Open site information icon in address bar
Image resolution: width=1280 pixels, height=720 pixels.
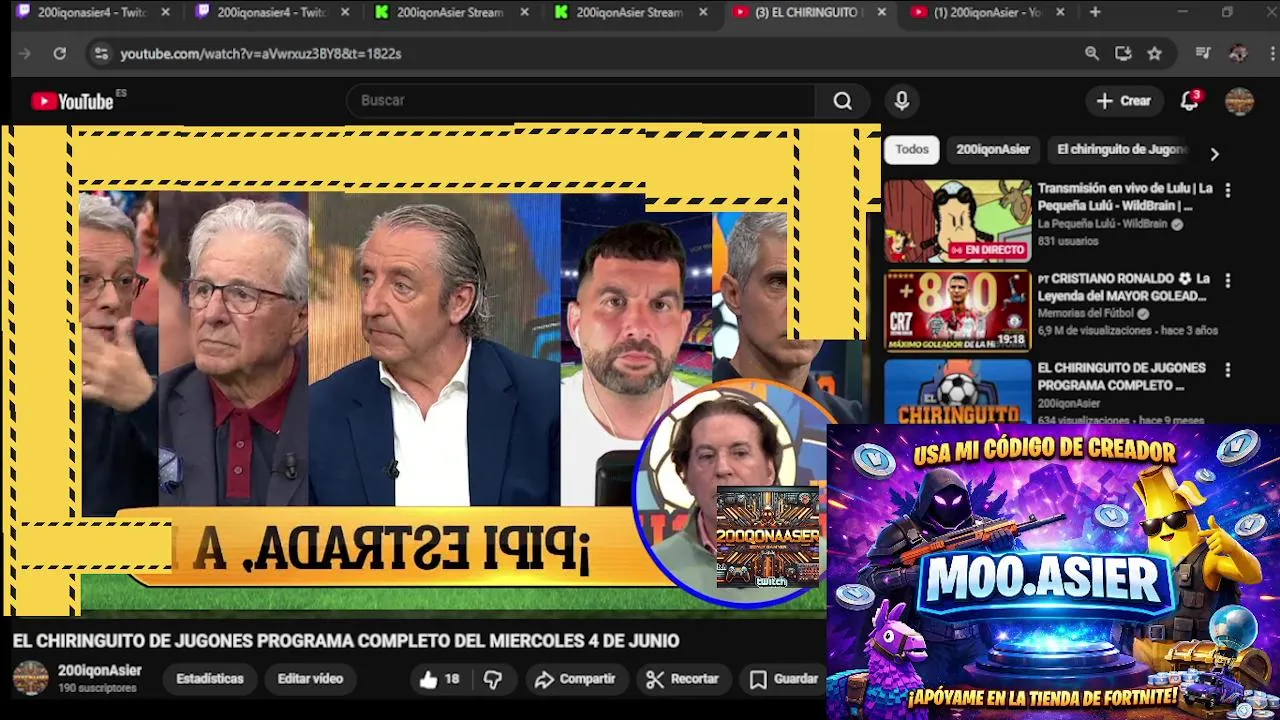(100, 53)
